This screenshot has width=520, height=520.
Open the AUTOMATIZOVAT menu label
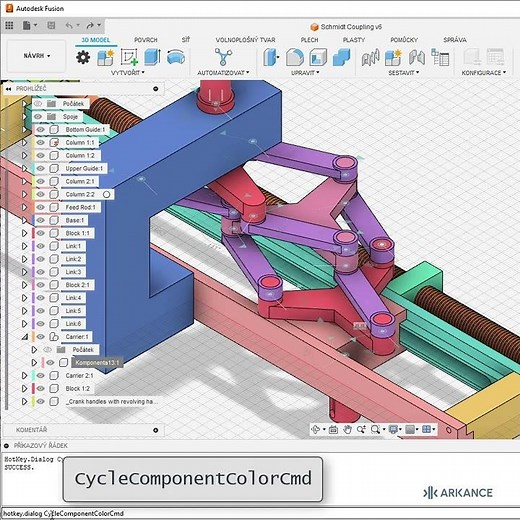[x=223, y=72]
